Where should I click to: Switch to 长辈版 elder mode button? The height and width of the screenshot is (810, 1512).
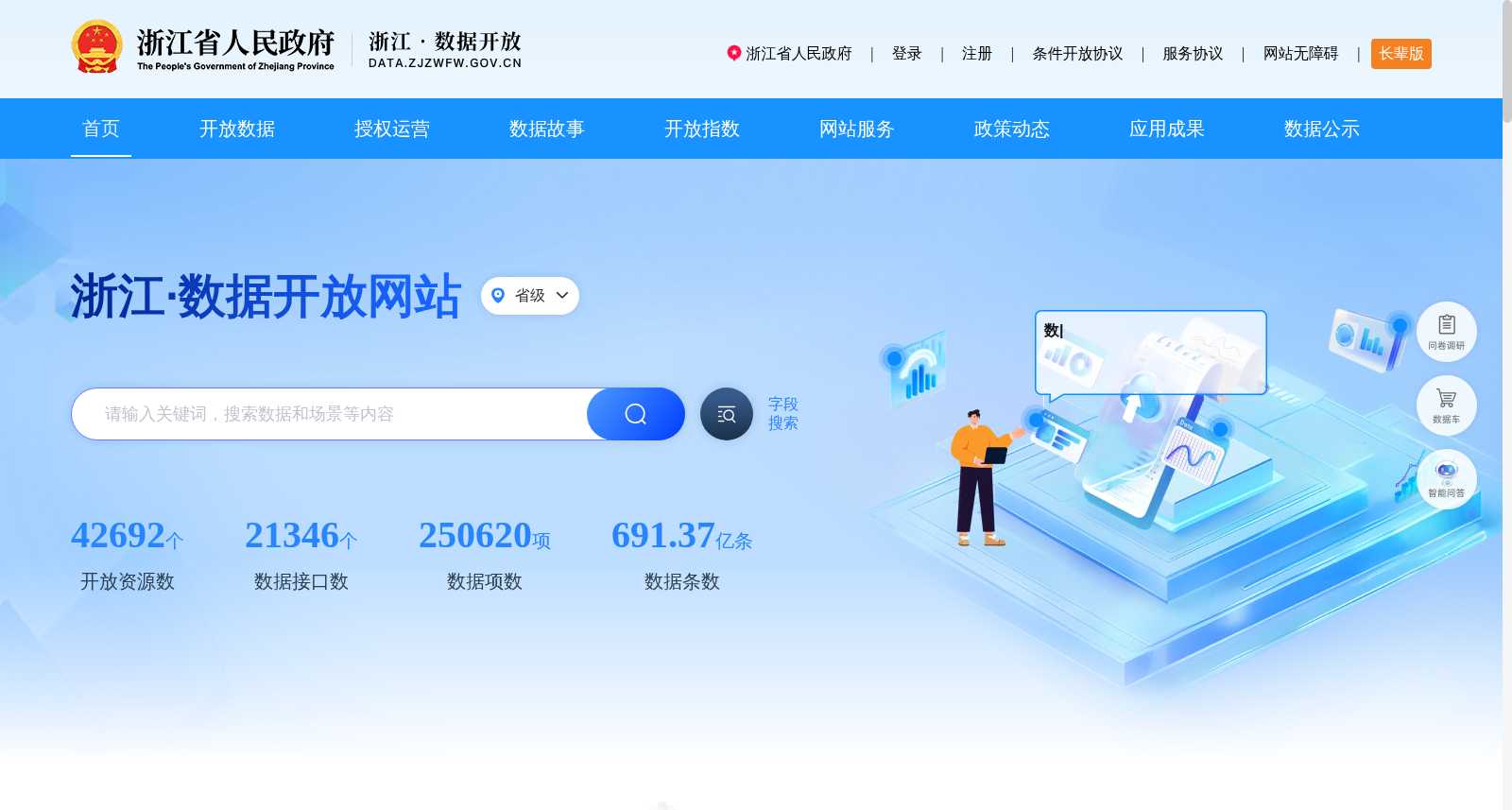[1401, 54]
